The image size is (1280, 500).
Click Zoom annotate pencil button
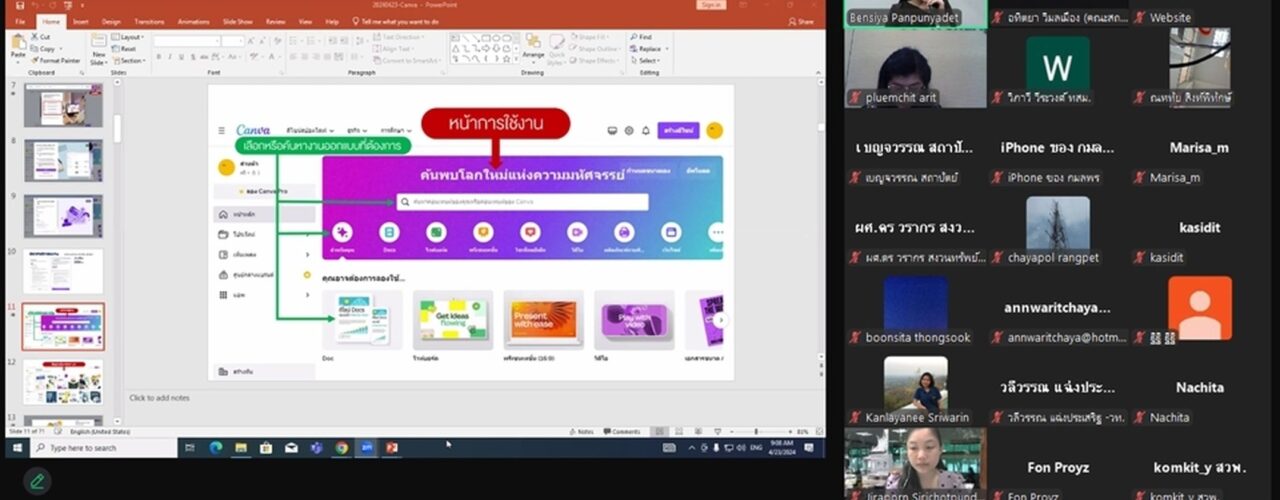coord(37,481)
